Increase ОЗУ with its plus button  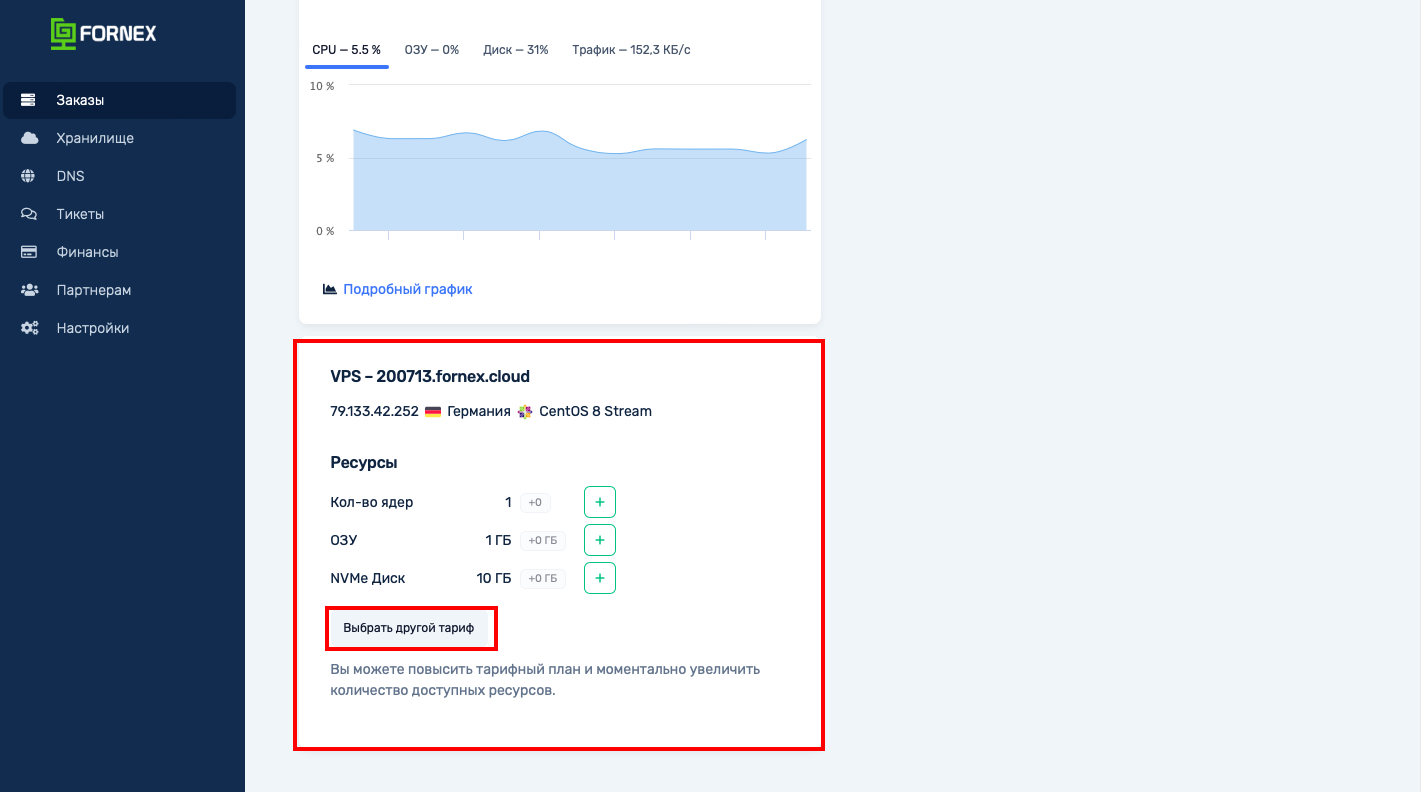[600, 540]
